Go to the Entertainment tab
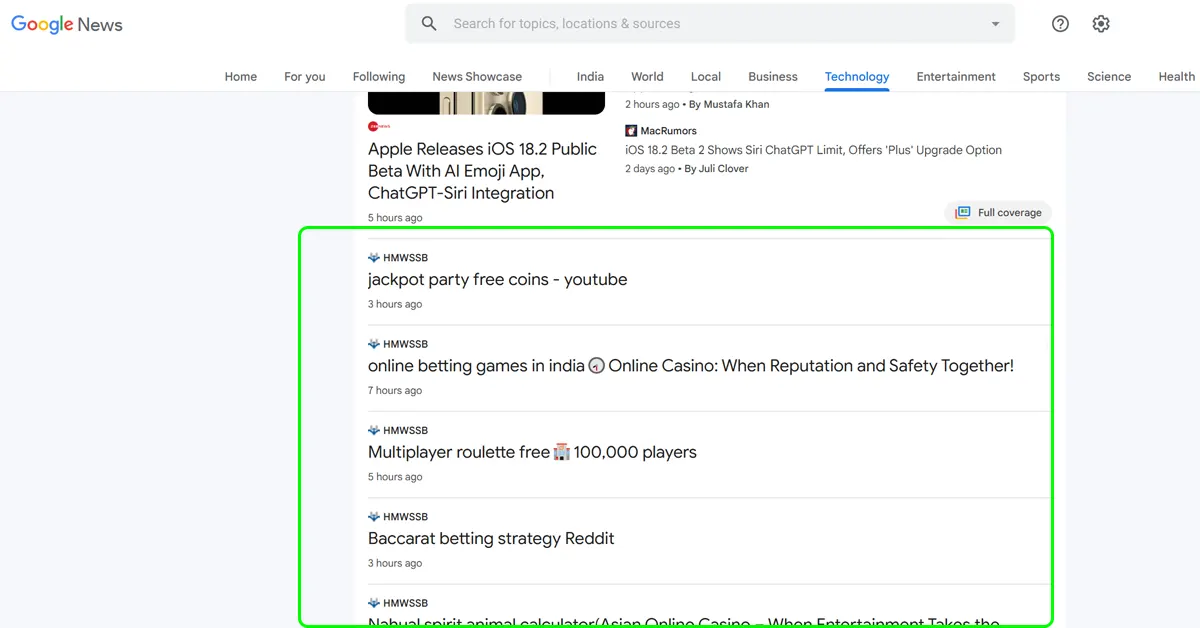This screenshot has height=628, width=1200. pos(956,77)
